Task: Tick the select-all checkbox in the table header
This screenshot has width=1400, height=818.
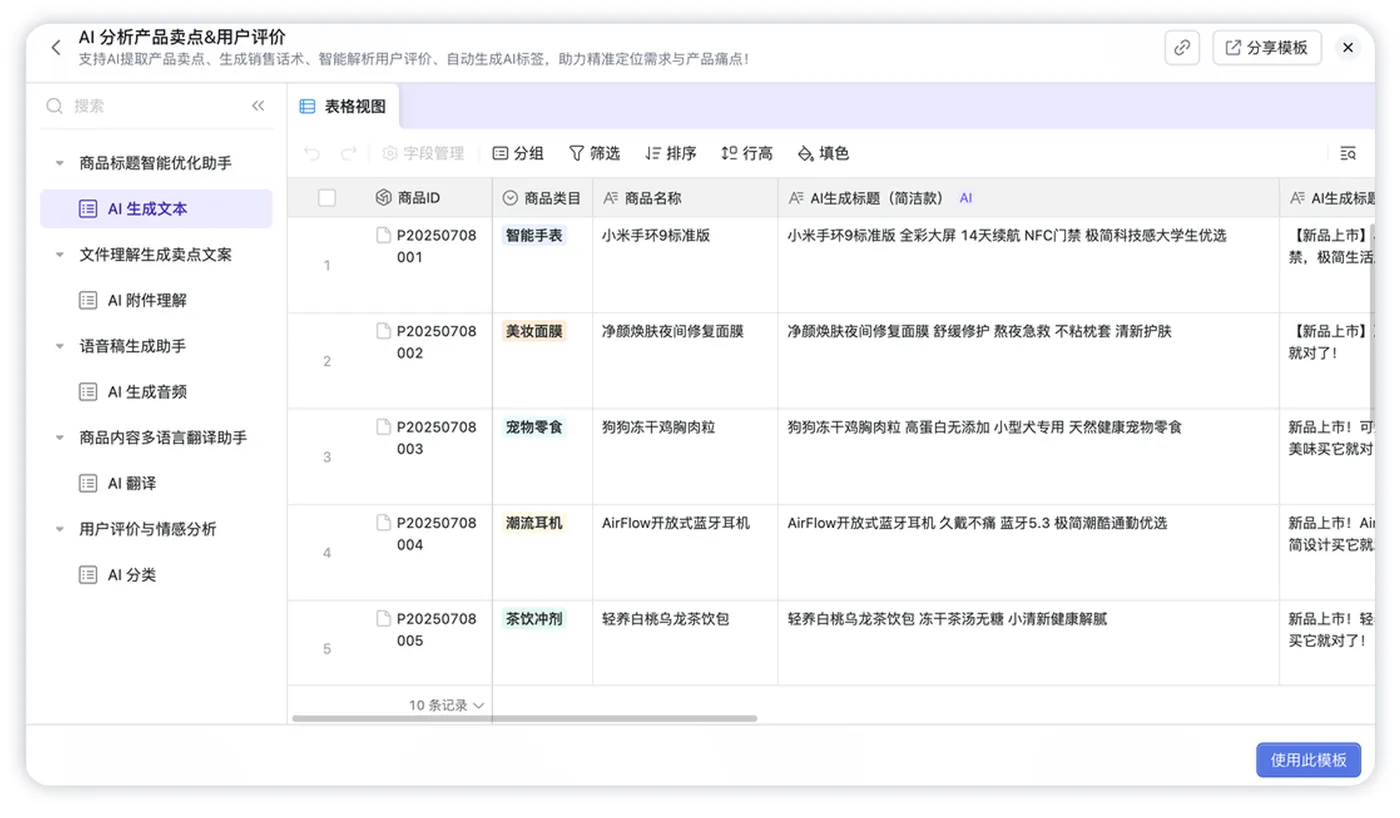Action: click(327, 198)
